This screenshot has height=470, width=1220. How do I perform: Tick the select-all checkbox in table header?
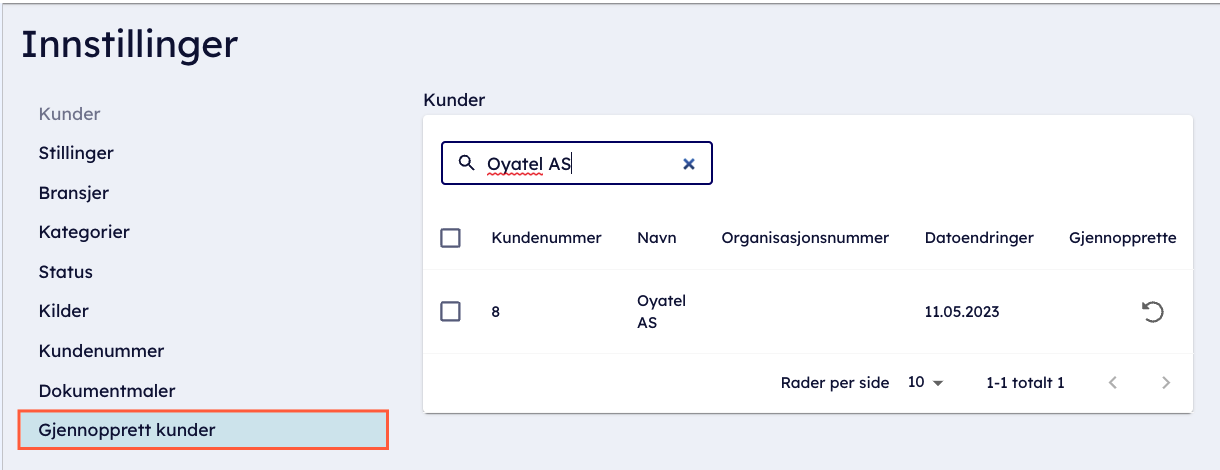[451, 238]
